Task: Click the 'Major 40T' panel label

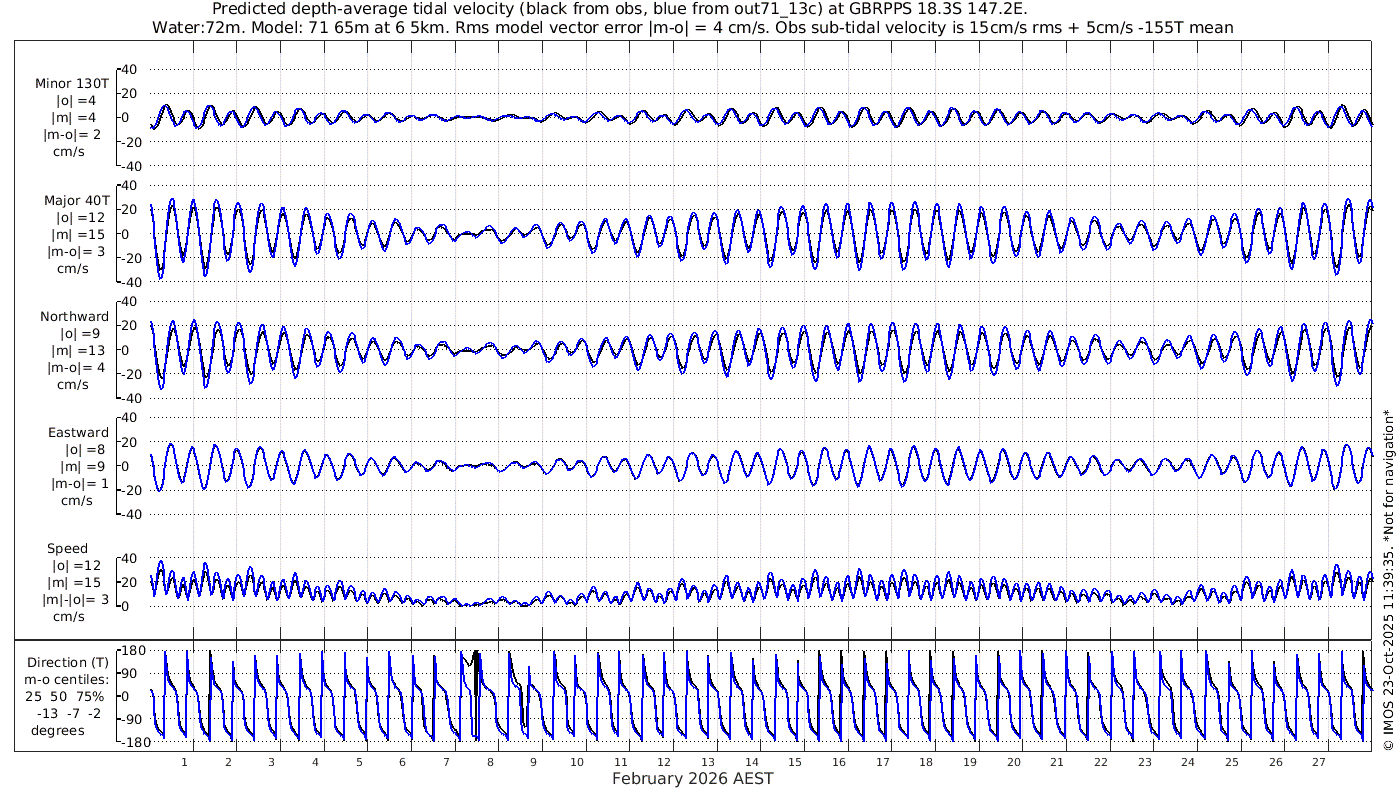Action: coord(76,200)
